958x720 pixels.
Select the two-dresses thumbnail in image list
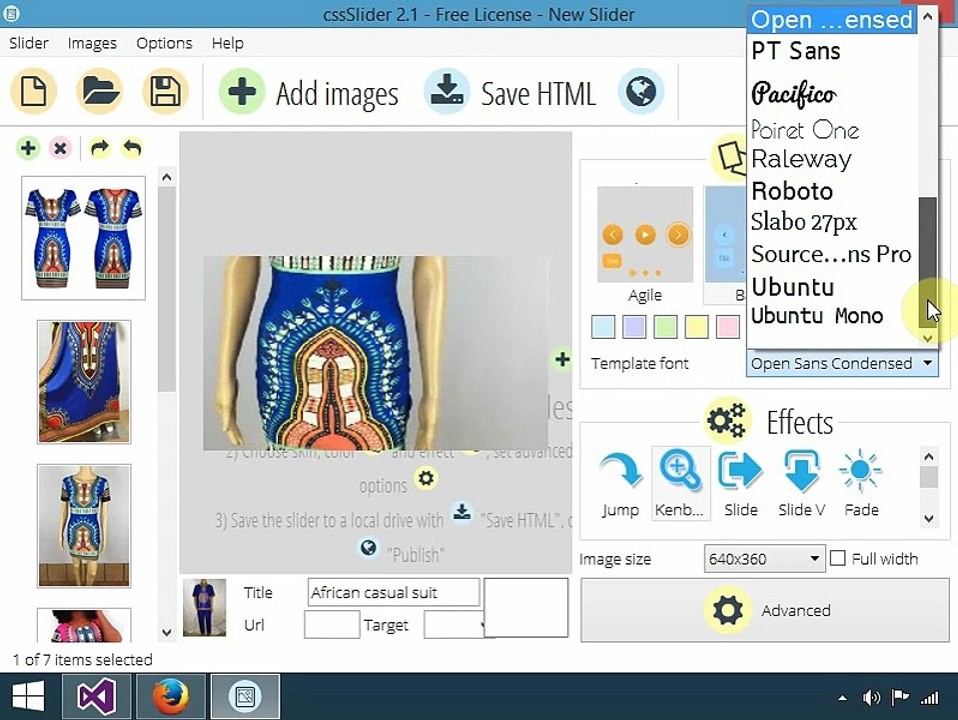pos(83,238)
